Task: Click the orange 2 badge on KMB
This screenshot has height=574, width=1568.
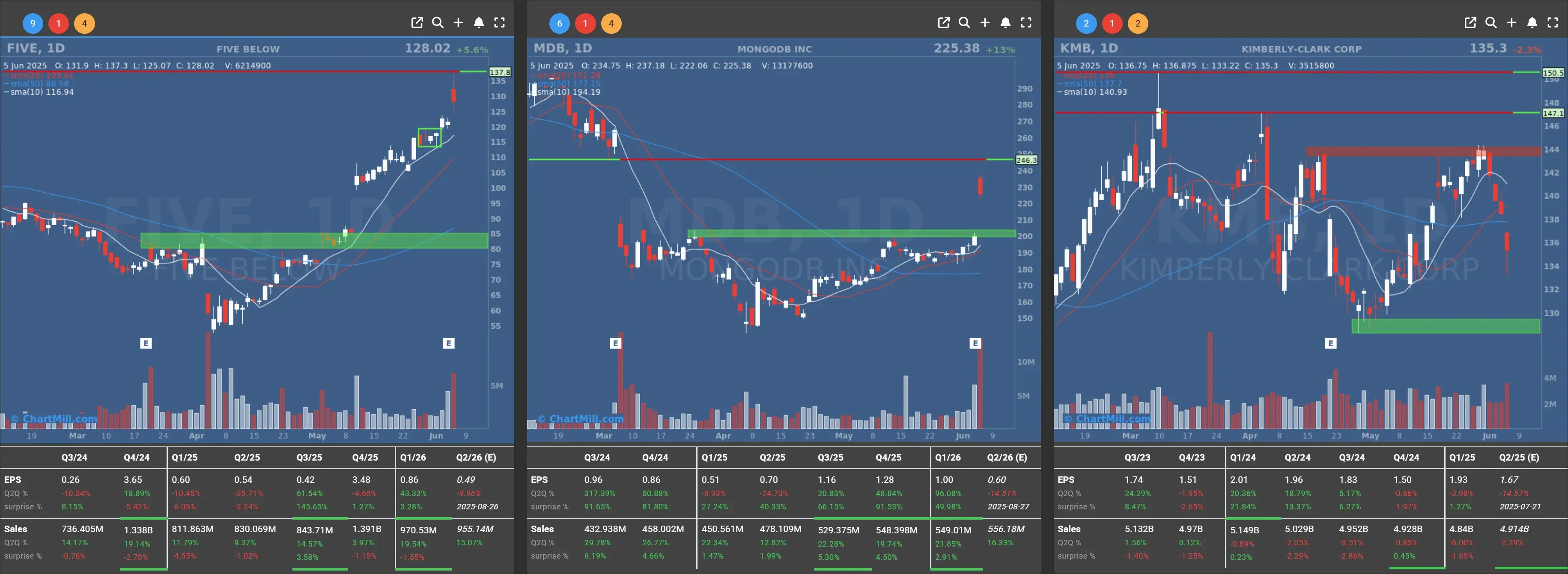Action: 1138,24
